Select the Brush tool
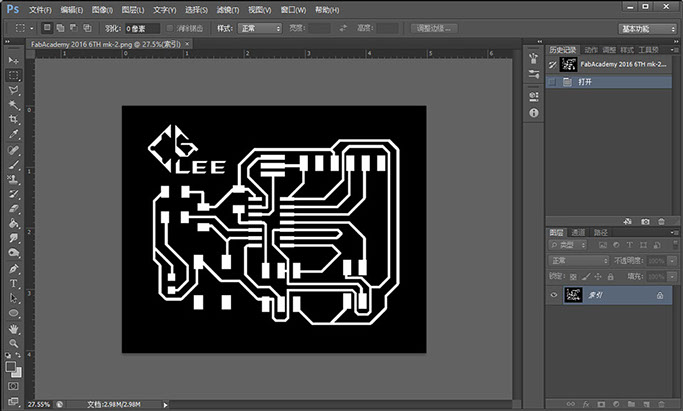Viewport: 683px width, 411px height. pyautogui.click(x=14, y=165)
